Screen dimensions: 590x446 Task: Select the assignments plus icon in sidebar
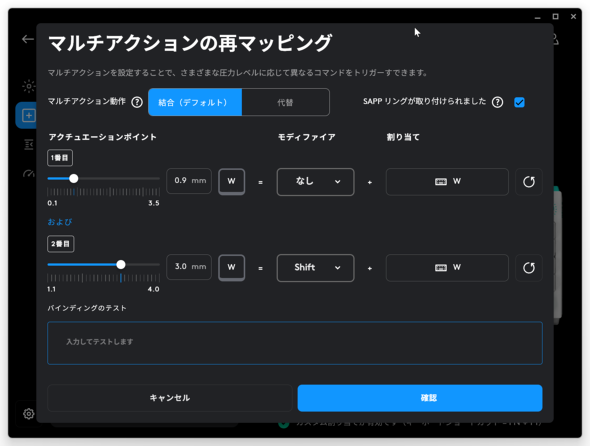coord(29,115)
